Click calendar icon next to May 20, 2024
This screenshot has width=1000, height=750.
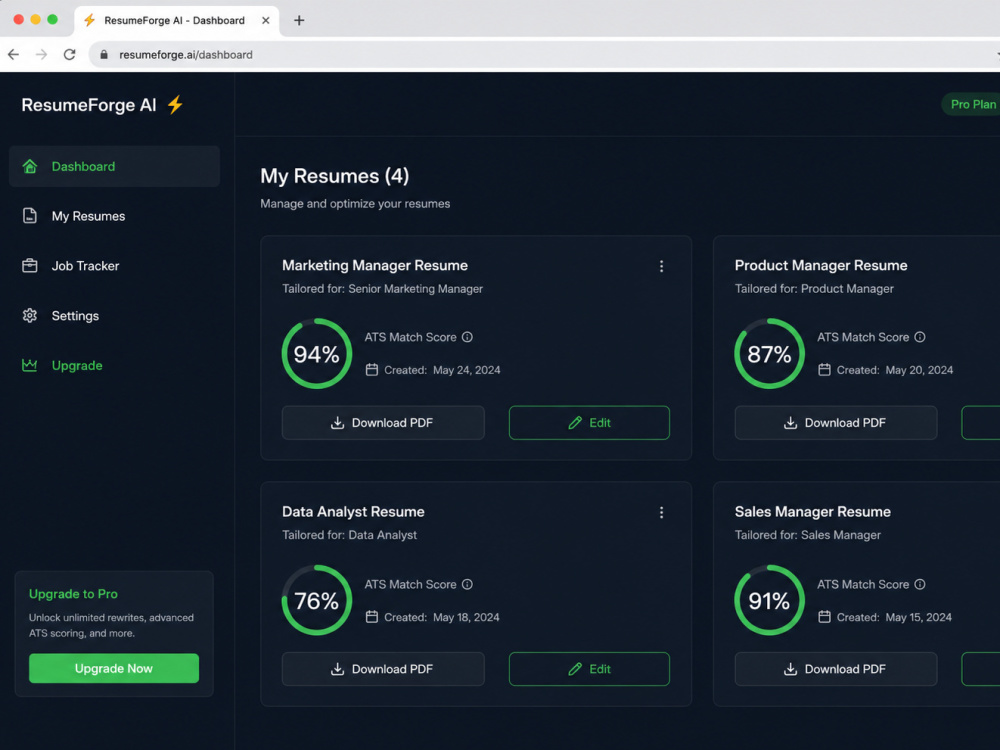[x=825, y=370]
